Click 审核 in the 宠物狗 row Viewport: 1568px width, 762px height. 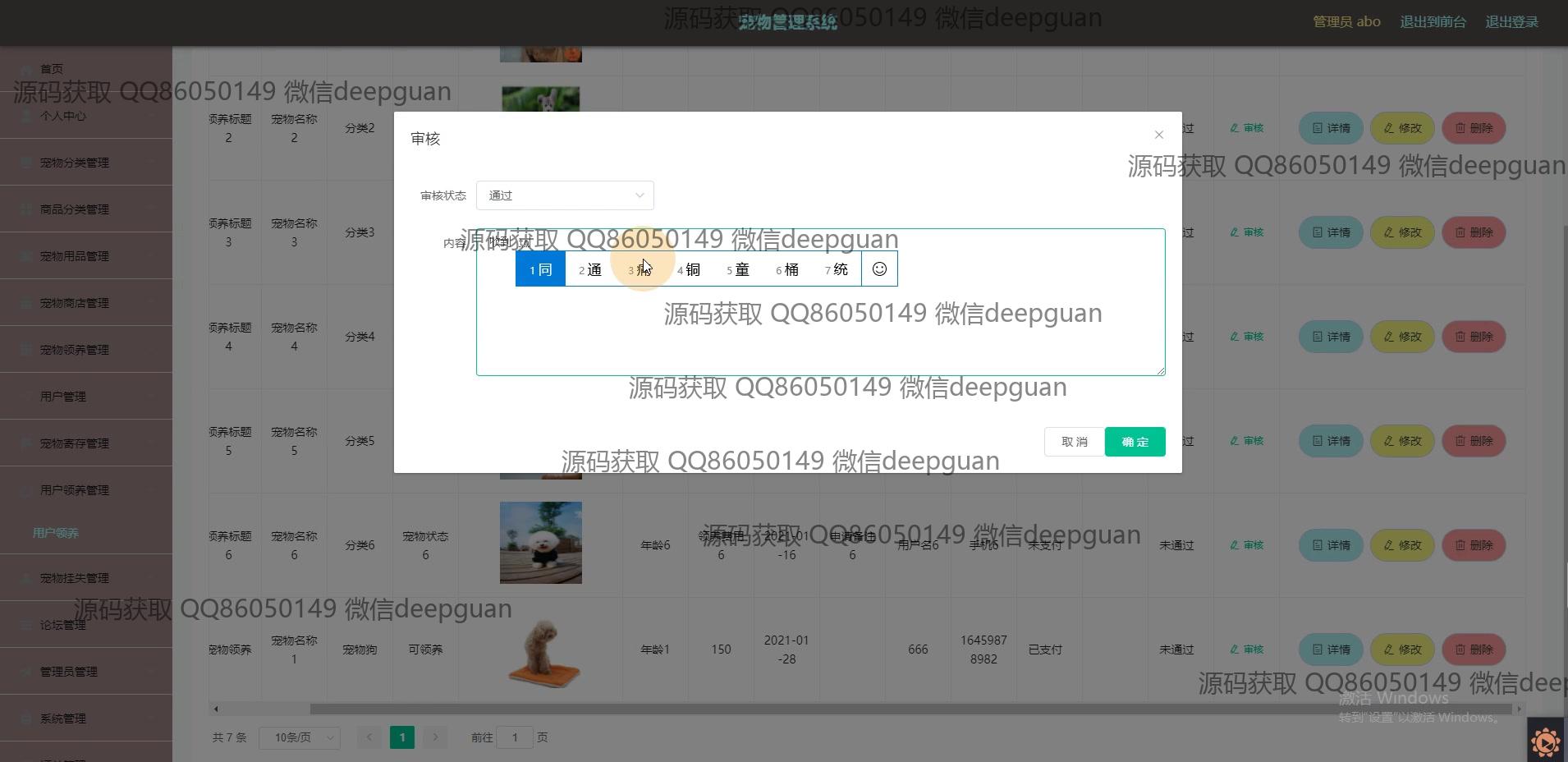tap(1246, 650)
